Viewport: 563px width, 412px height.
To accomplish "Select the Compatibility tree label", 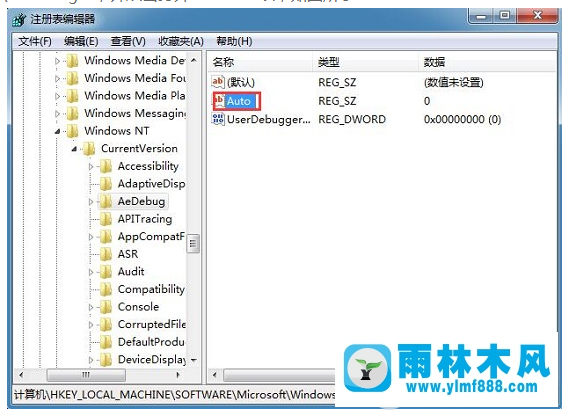I will click(x=151, y=290).
